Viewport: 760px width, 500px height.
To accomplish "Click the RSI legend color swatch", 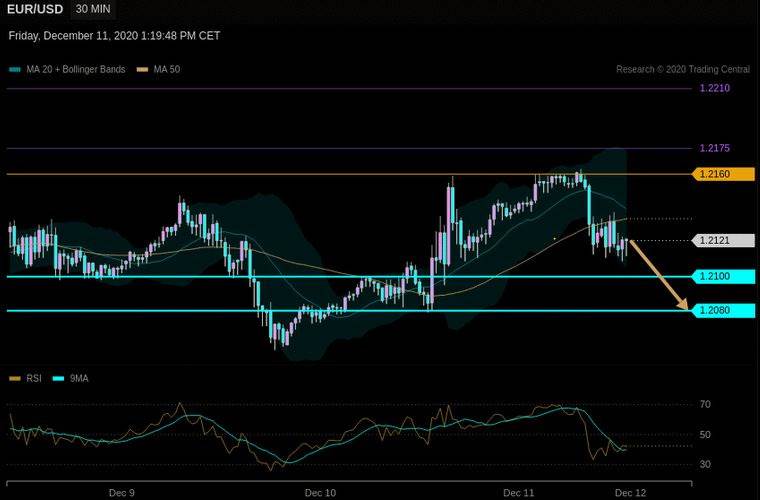I will tap(15, 378).
